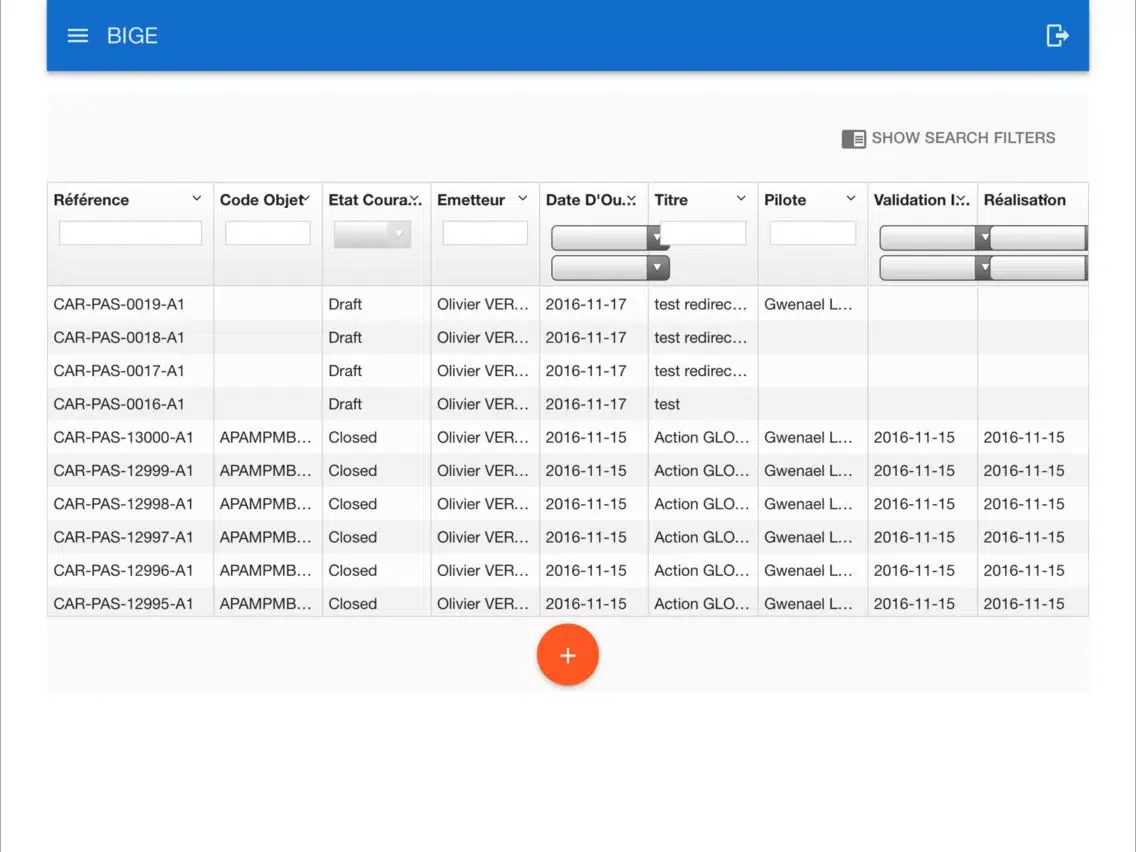Click the Emetteur filter text box
Viewport: 1136px width, 852px height.
[485, 233]
